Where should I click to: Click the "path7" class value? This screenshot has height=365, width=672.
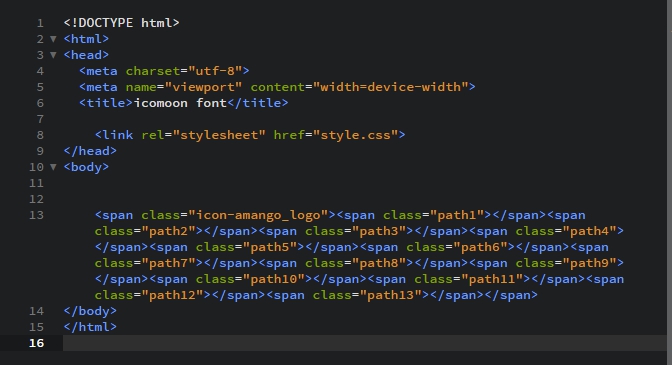tap(168, 263)
